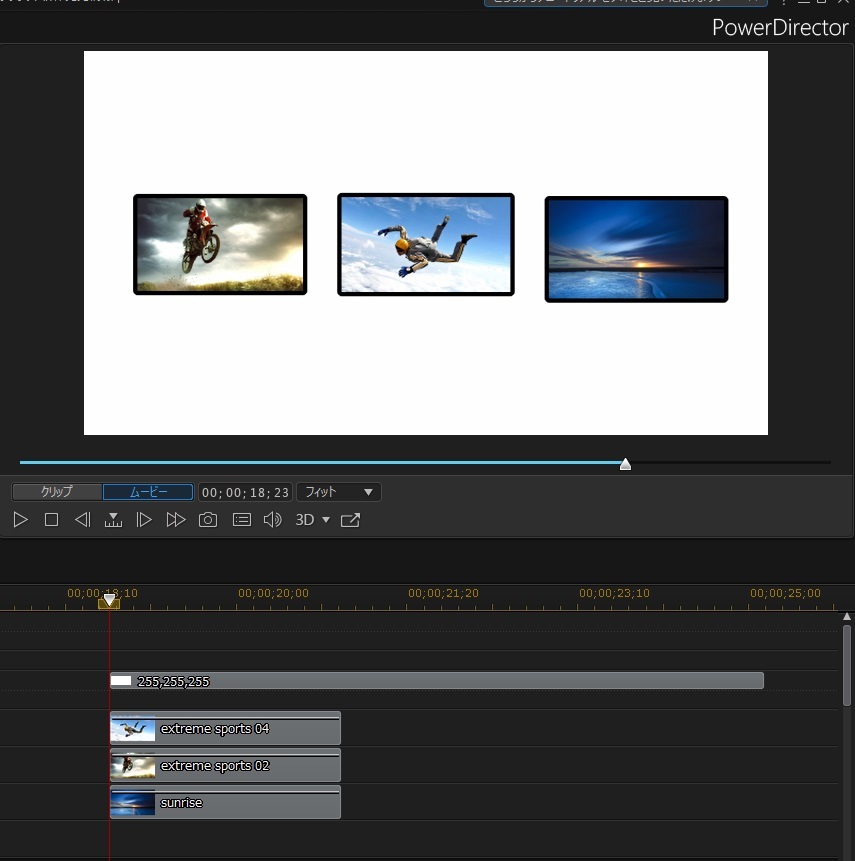Take a snapshot with the camera icon
855x861 pixels.
208,519
